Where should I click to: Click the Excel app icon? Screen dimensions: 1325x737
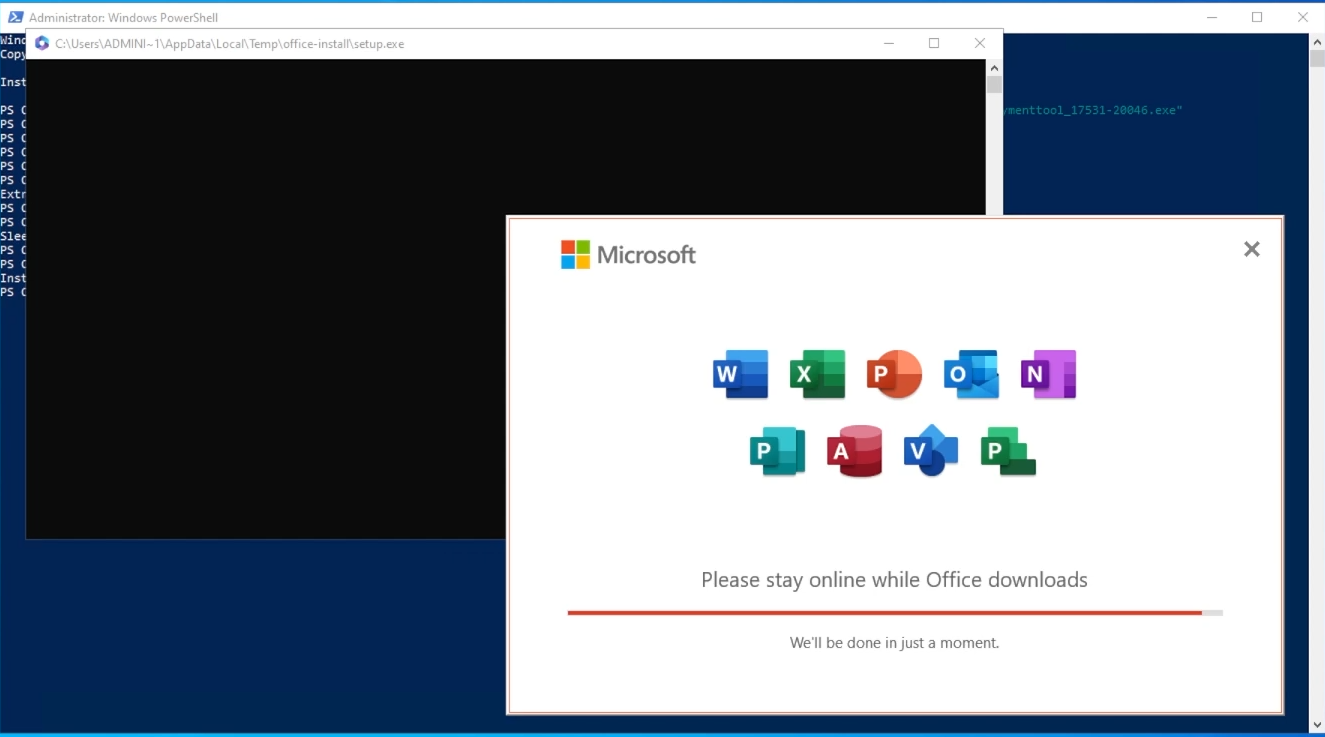(x=817, y=373)
